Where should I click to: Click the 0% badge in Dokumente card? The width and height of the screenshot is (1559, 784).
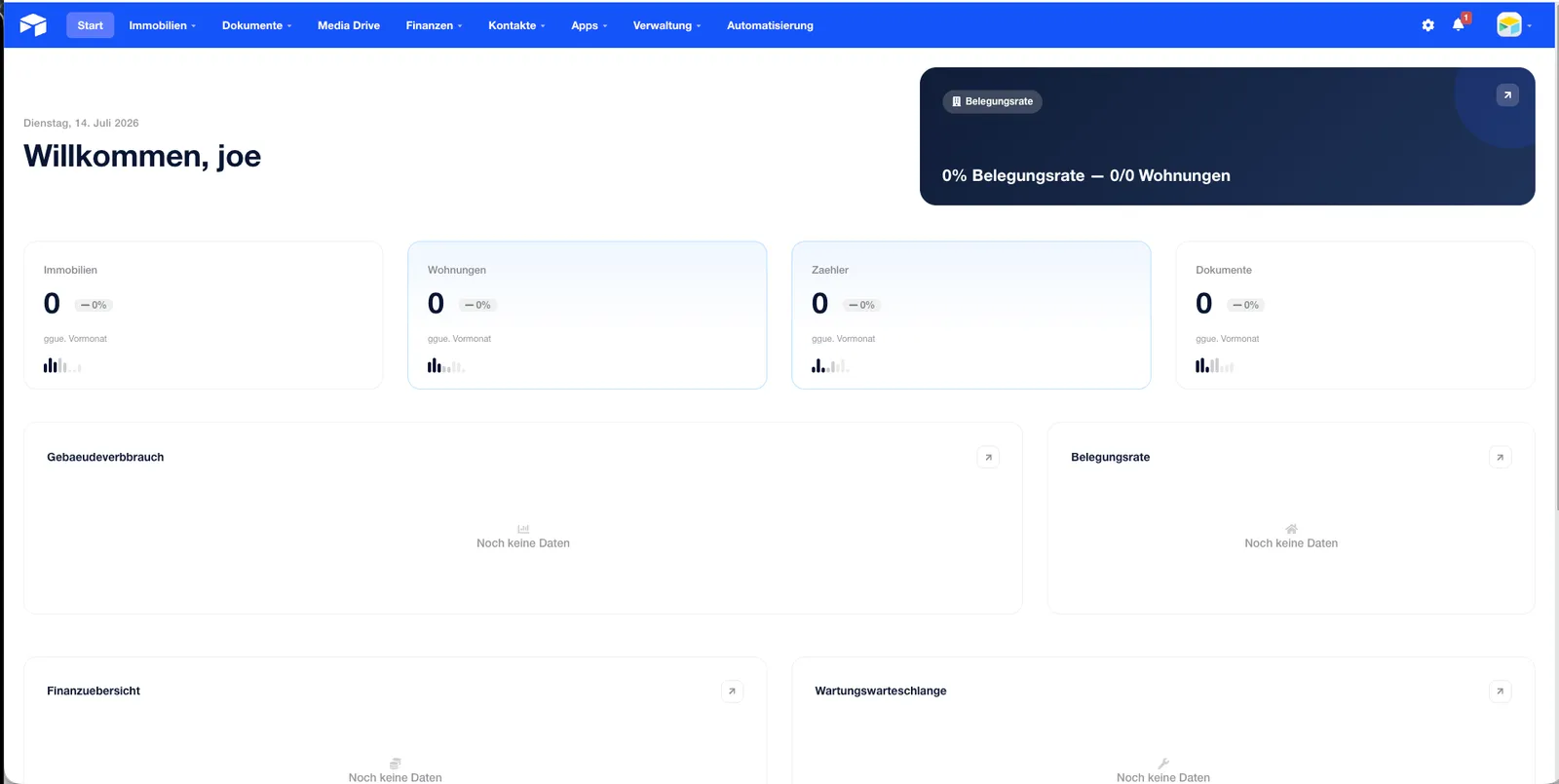pyautogui.click(x=1245, y=305)
